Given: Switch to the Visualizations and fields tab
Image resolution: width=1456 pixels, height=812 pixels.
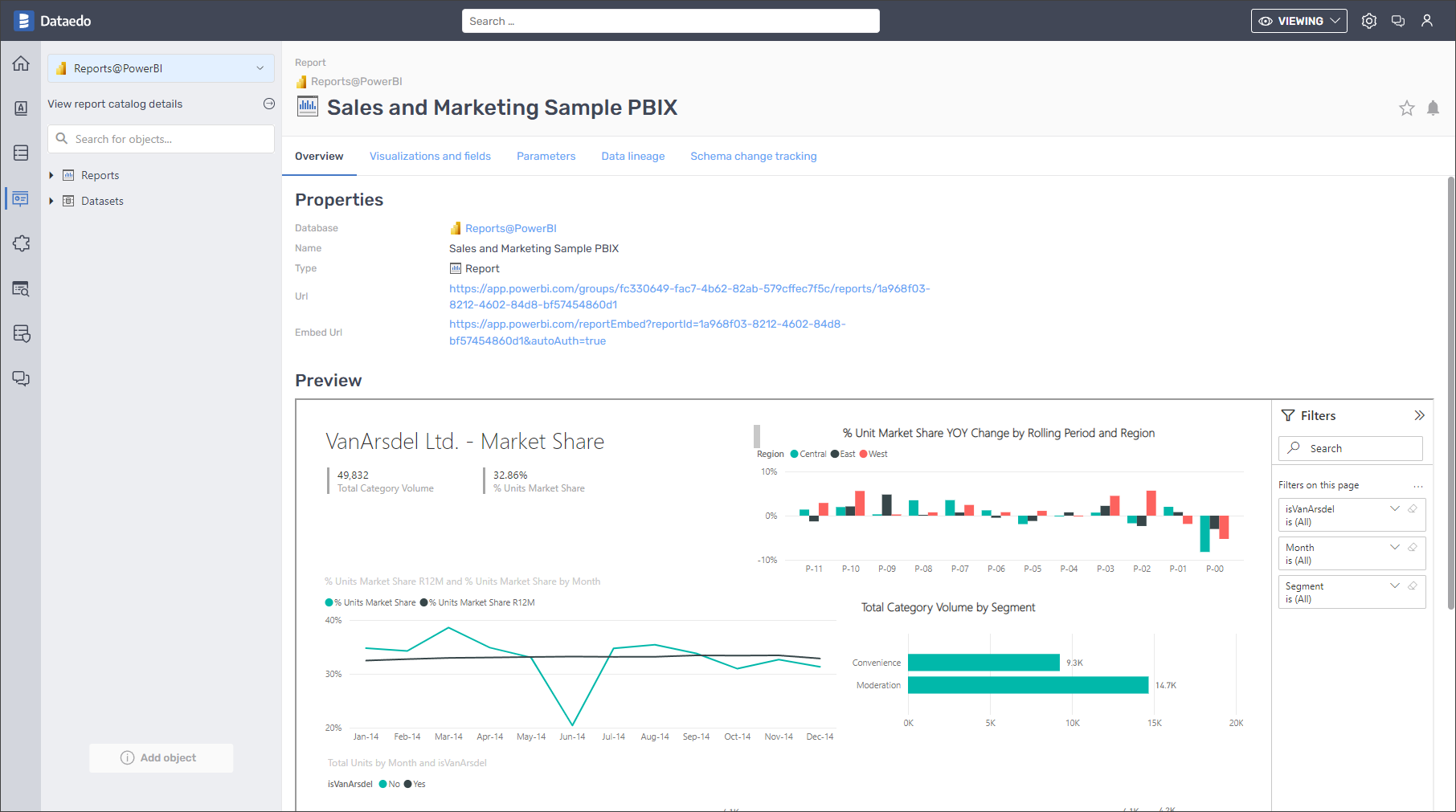Looking at the screenshot, I should tap(430, 156).
